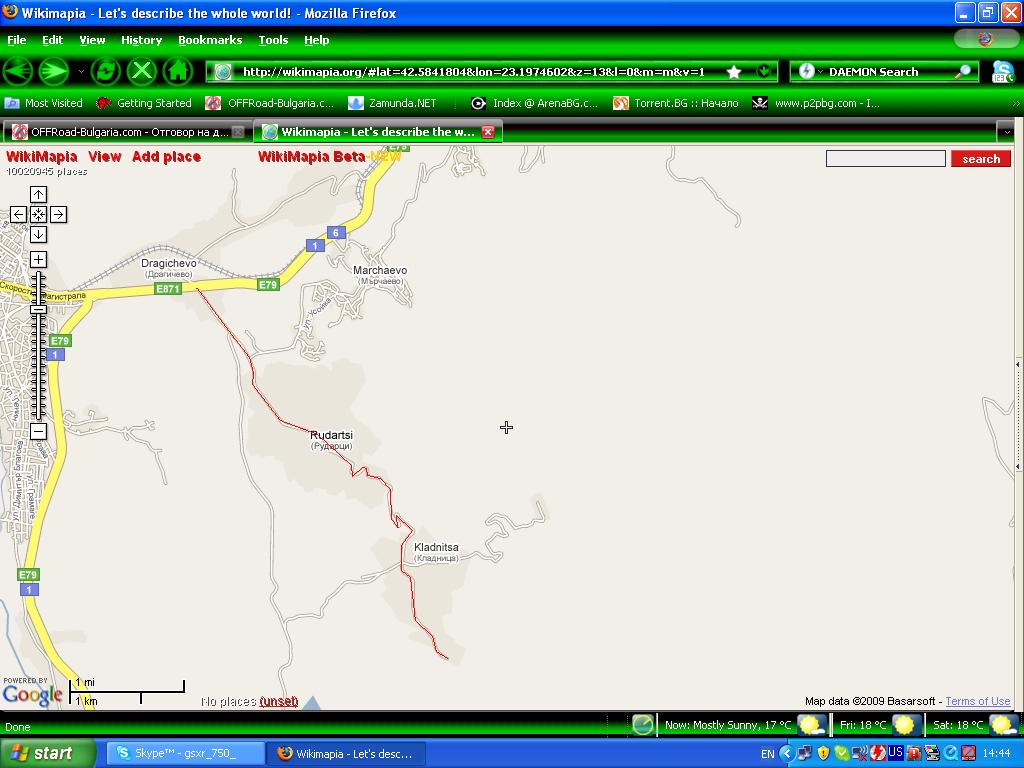The image size is (1024, 768).
Task: Click the EN language indicator
Action: (767, 754)
